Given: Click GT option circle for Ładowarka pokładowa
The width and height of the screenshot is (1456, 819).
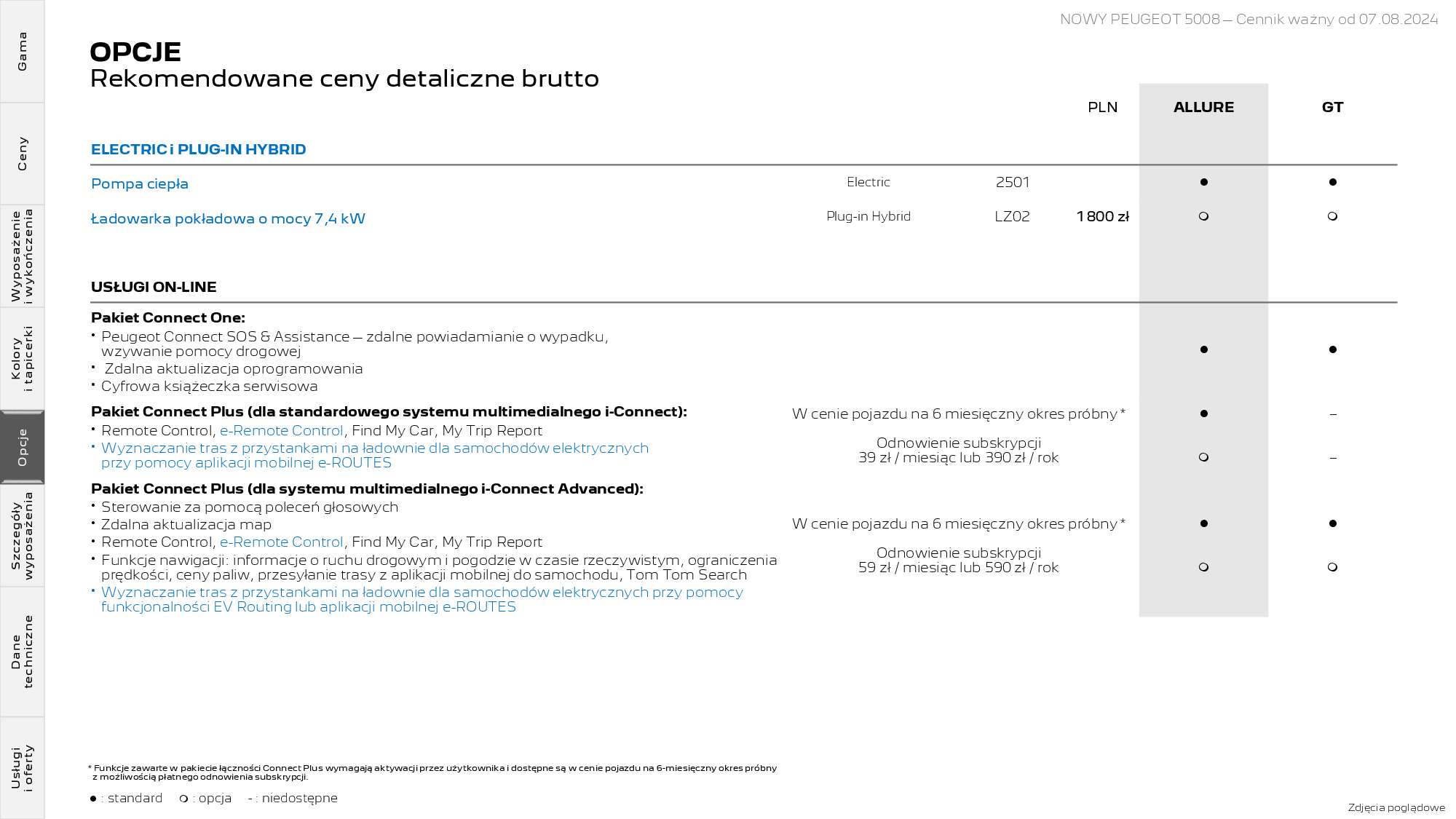Looking at the screenshot, I should pyautogui.click(x=1332, y=216).
